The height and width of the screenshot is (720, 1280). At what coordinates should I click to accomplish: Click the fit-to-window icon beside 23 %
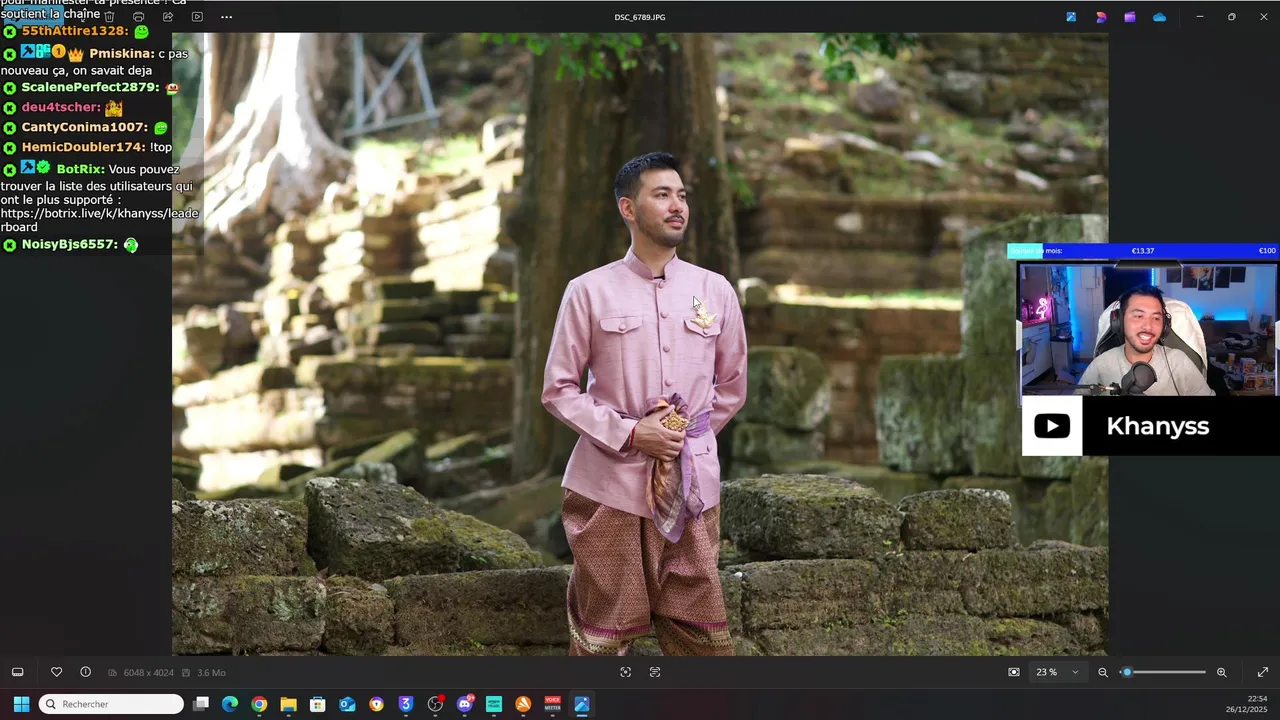1014,672
